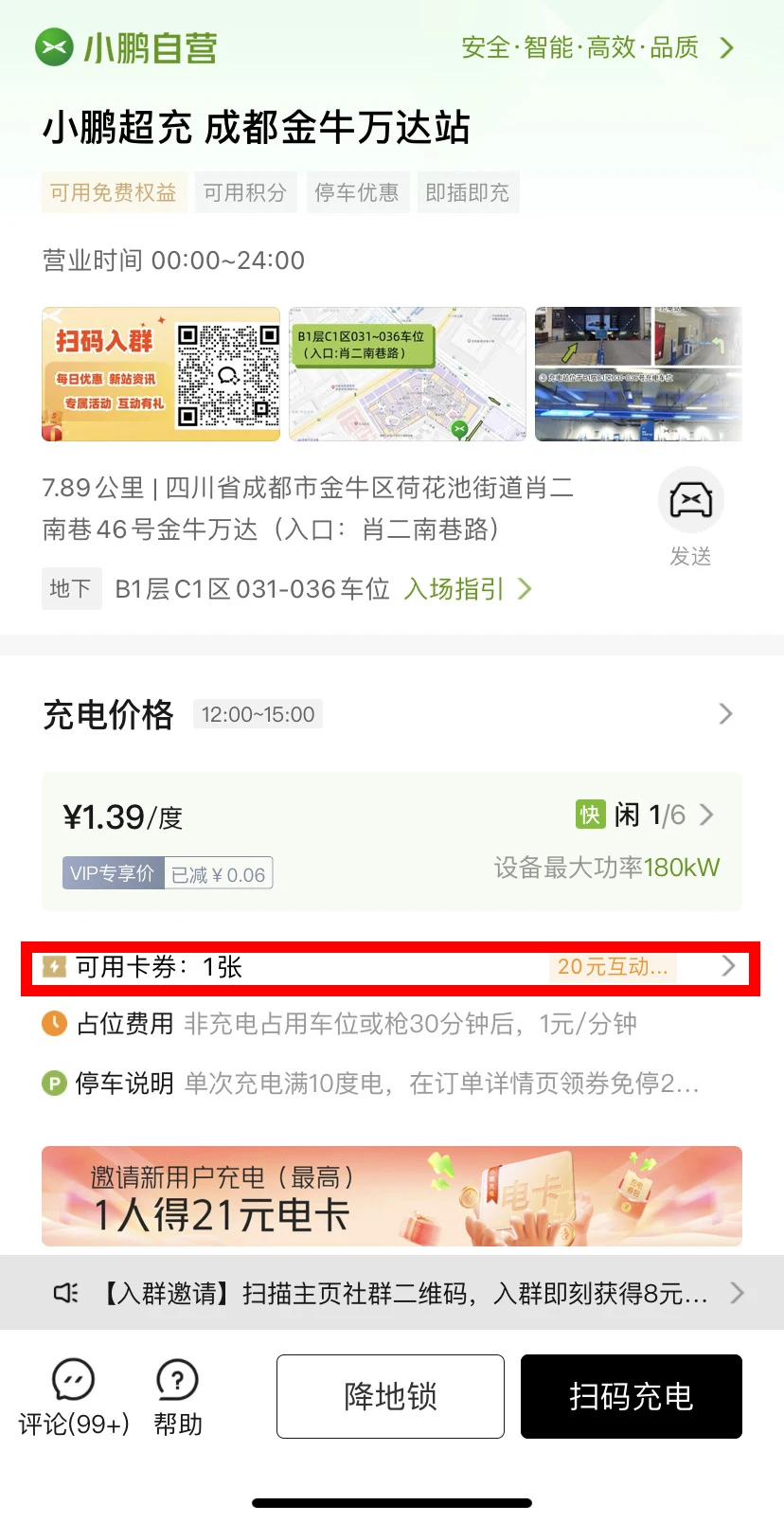This screenshot has height=1523, width=784.
Task: Expand the charging price time details chevron
Action: (725, 714)
